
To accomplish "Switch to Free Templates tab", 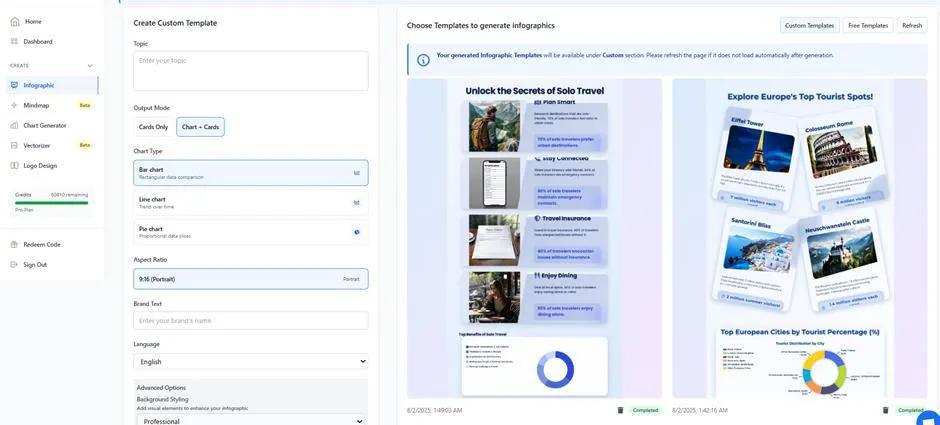I will click(867, 25).
